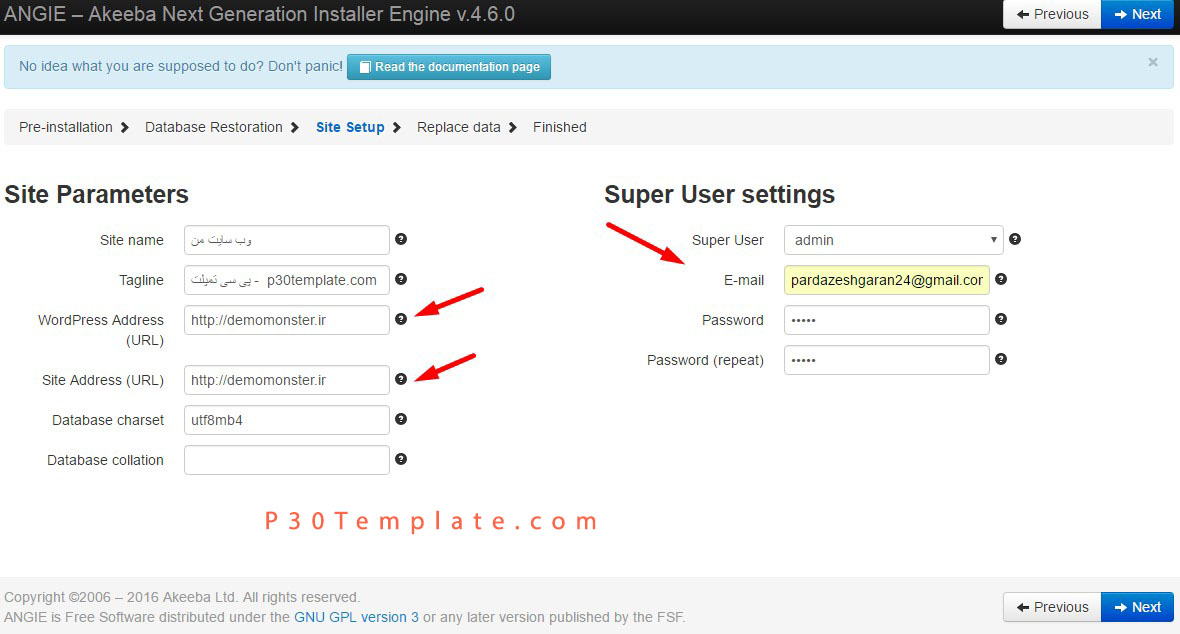Click the Super User settings heading
This screenshot has height=634, width=1180.
point(719,194)
